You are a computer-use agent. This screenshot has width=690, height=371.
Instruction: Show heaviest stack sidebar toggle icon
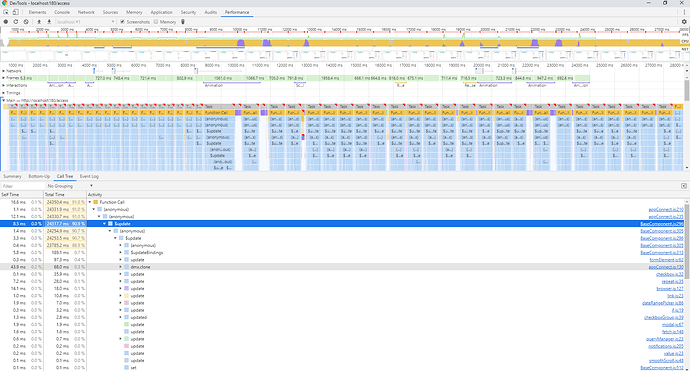point(684,186)
